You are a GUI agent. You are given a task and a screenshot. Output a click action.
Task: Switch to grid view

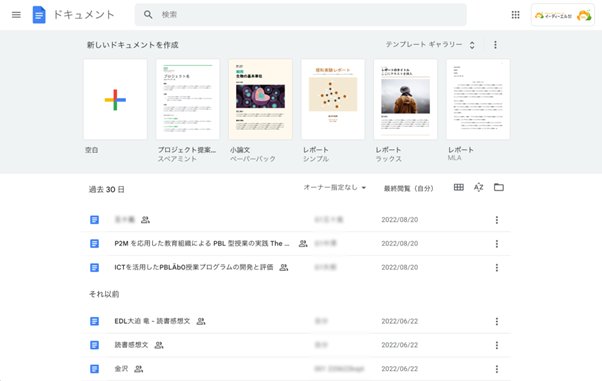tap(458, 187)
